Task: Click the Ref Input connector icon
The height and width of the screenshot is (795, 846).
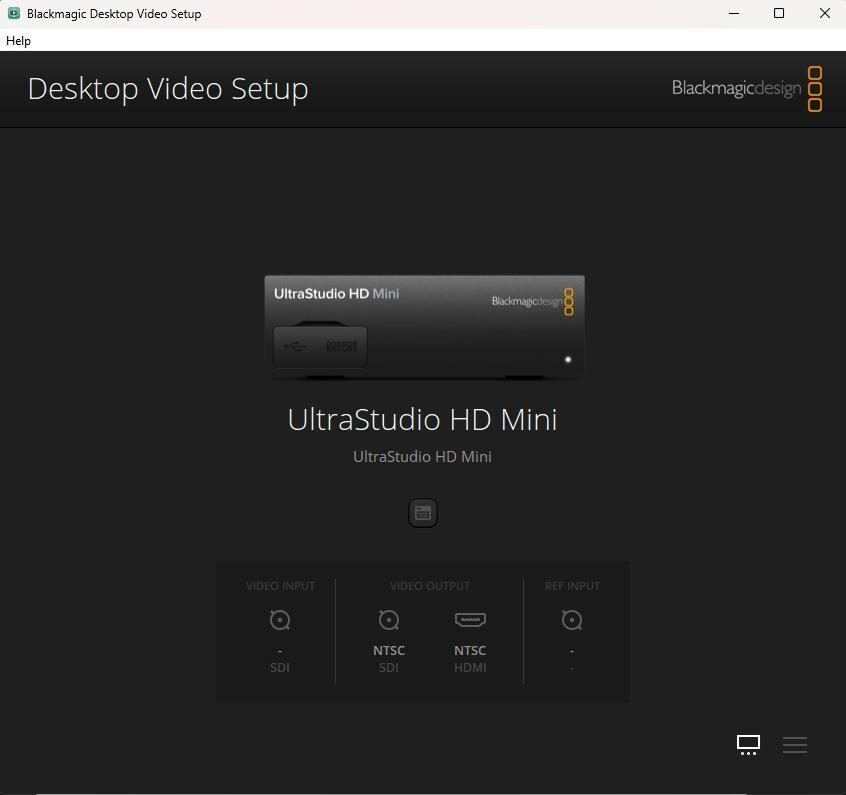Action: (x=571, y=620)
